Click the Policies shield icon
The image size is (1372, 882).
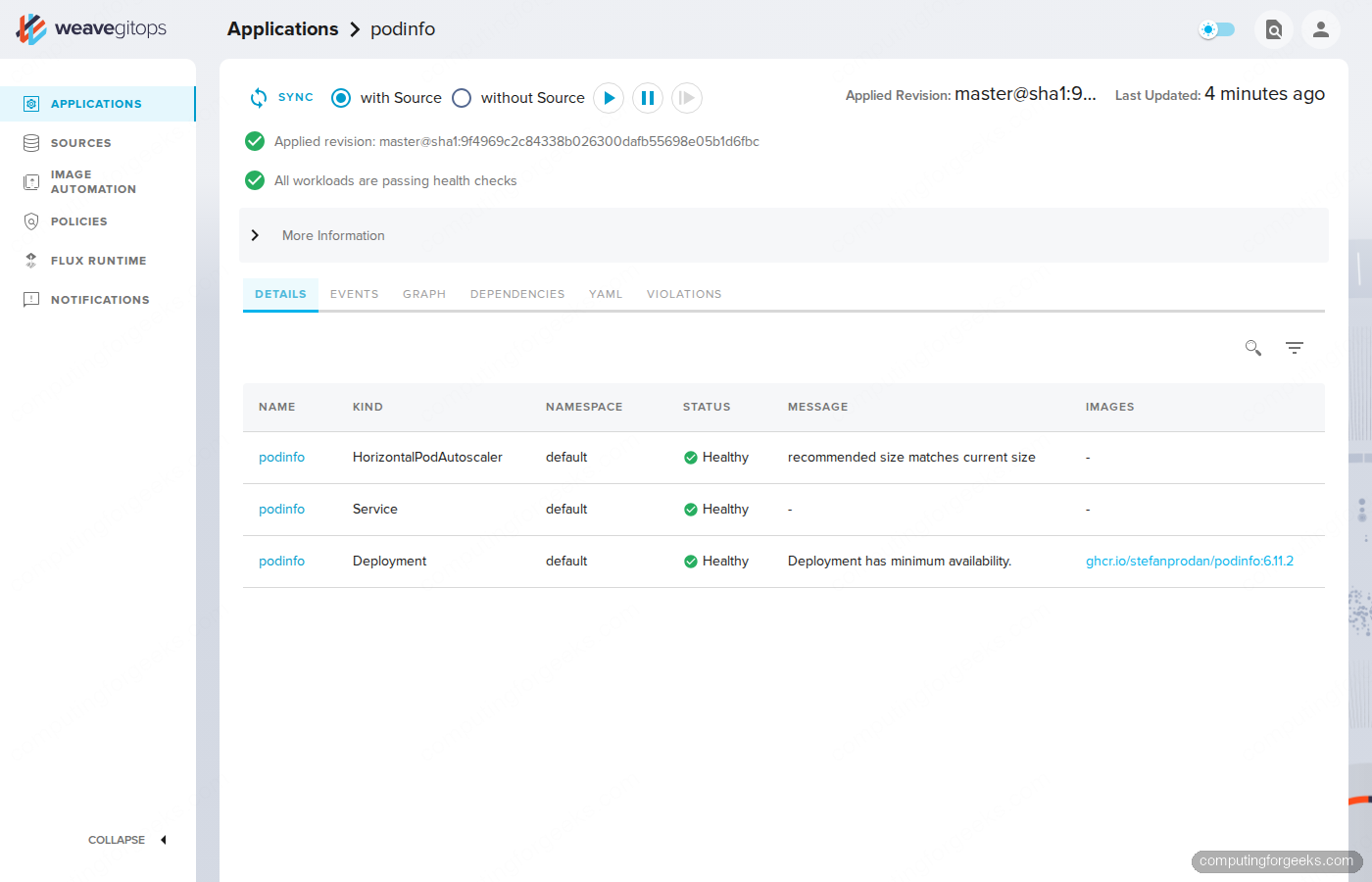pyautogui.click(x=31, y=221)
